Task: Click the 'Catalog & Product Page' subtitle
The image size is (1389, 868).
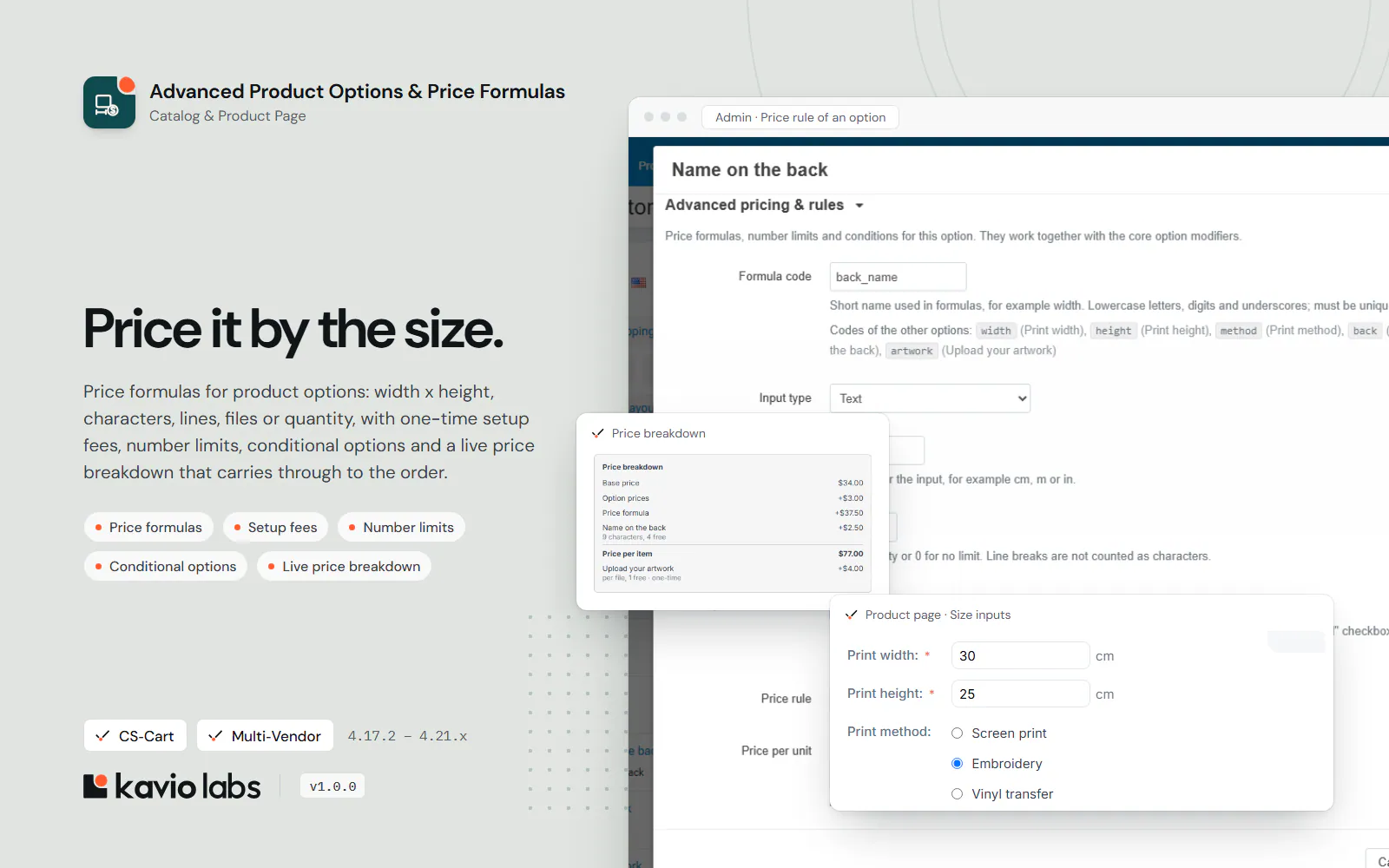Action: click(227, 116)
